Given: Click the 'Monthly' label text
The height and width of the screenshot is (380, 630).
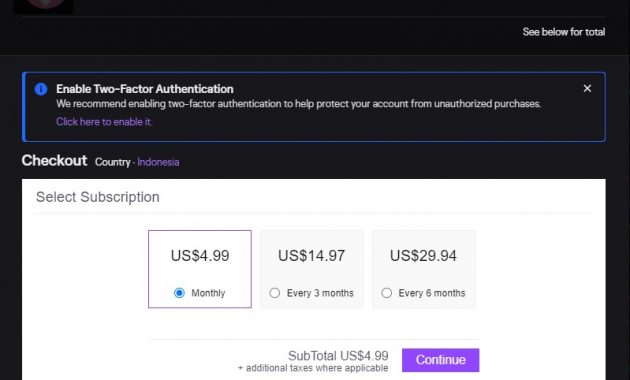Looking at the screenshot, I should 208,293.
